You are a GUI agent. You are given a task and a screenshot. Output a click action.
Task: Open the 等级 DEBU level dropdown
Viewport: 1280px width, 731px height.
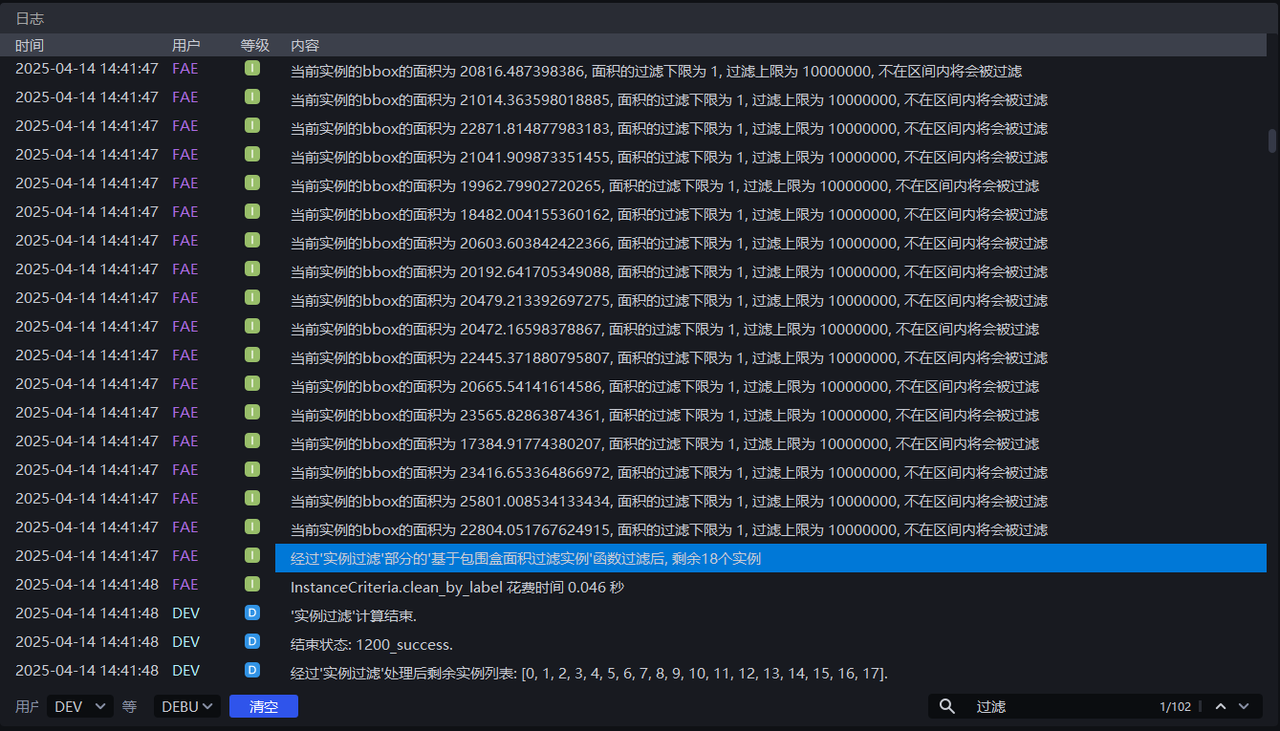coord(186,707)
